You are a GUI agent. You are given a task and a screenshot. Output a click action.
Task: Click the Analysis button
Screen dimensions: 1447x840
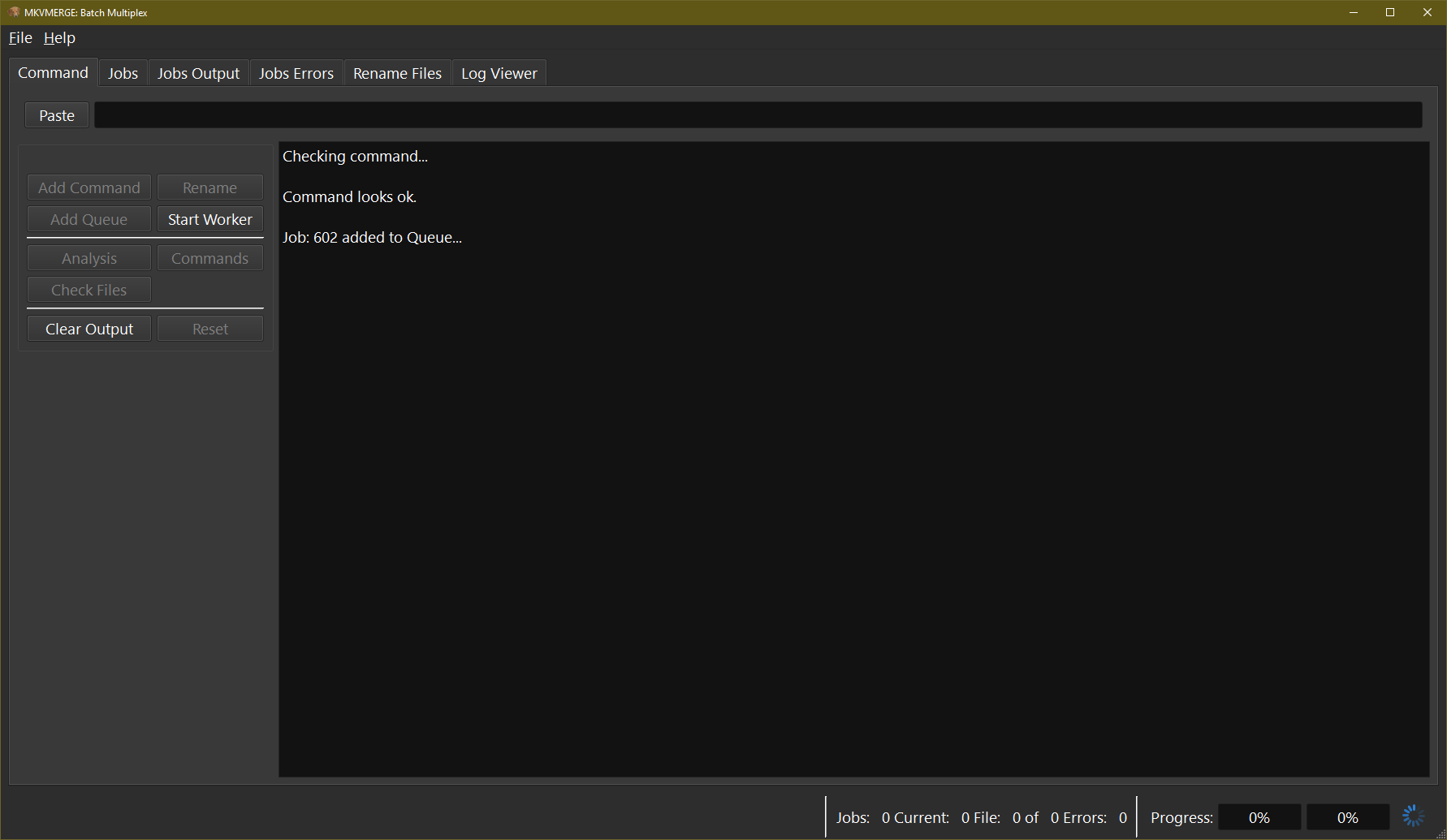pos(89,258)
